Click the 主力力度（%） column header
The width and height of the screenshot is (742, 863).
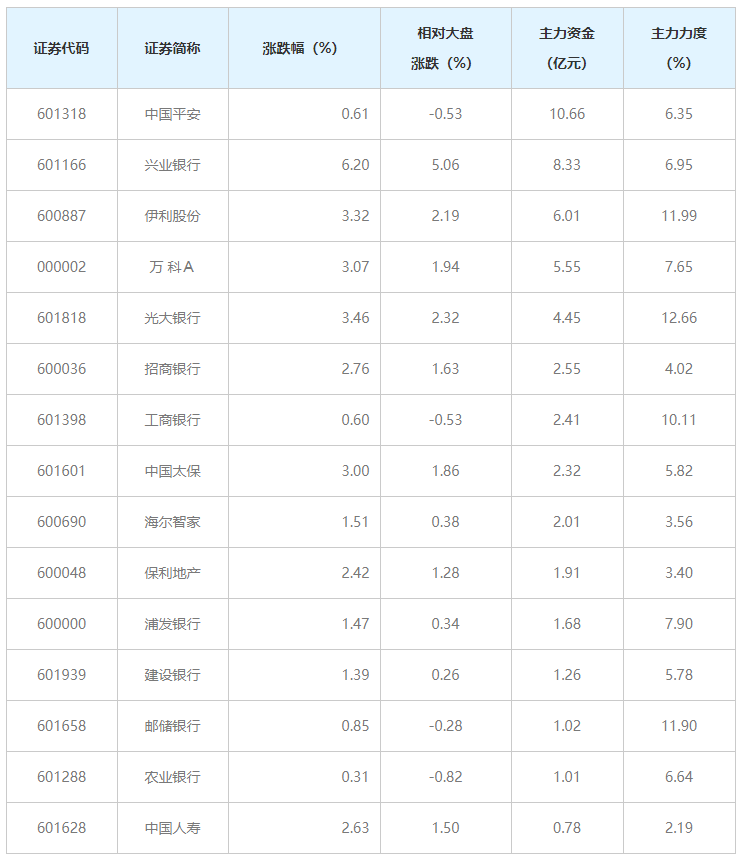pyautogui.click(x=679, y=48)
